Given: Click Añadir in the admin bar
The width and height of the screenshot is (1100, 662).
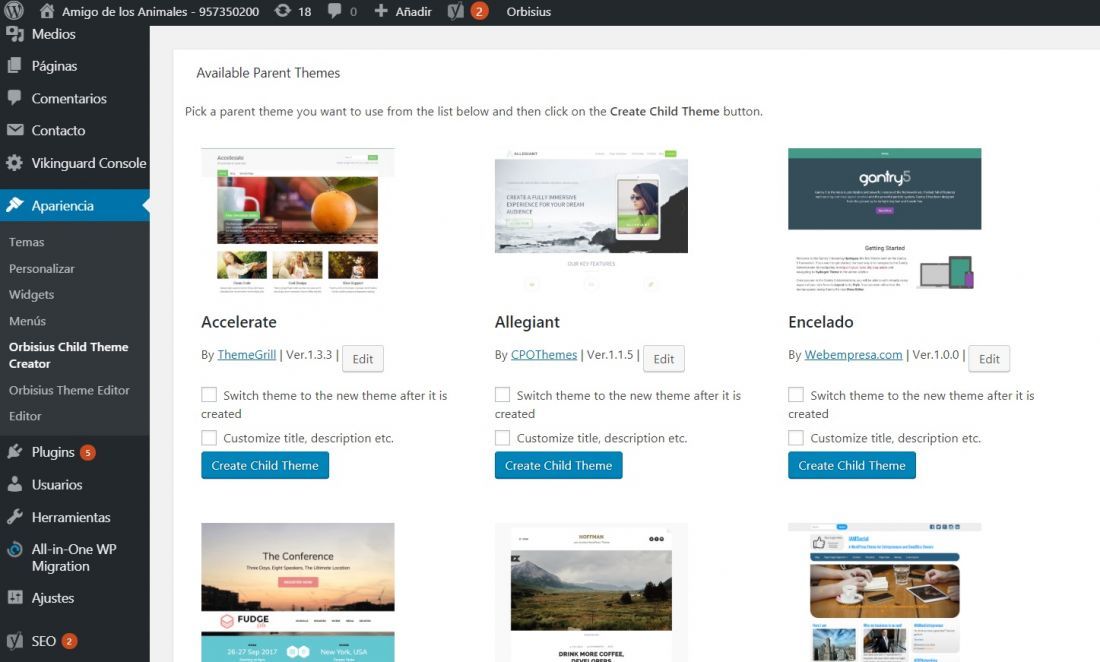Looking at the screenshot, I should tap(413, 11).
